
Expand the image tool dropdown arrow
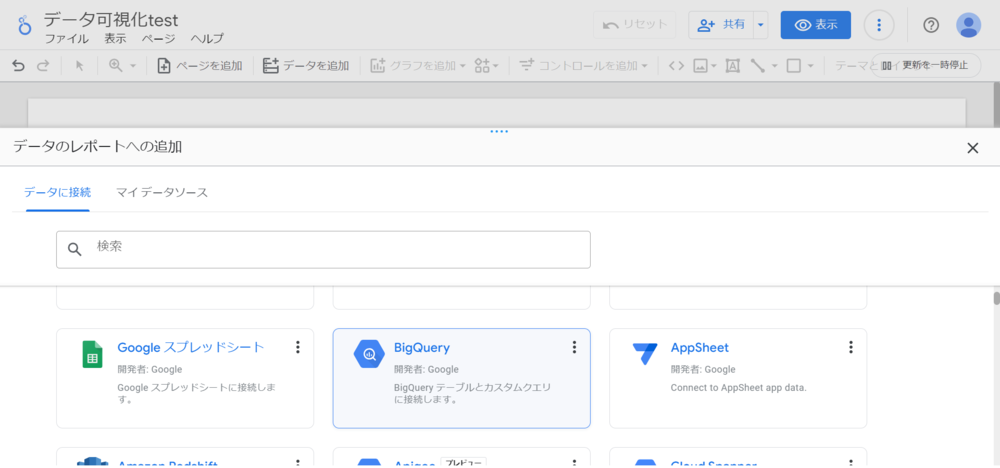(x=714, y=66)
